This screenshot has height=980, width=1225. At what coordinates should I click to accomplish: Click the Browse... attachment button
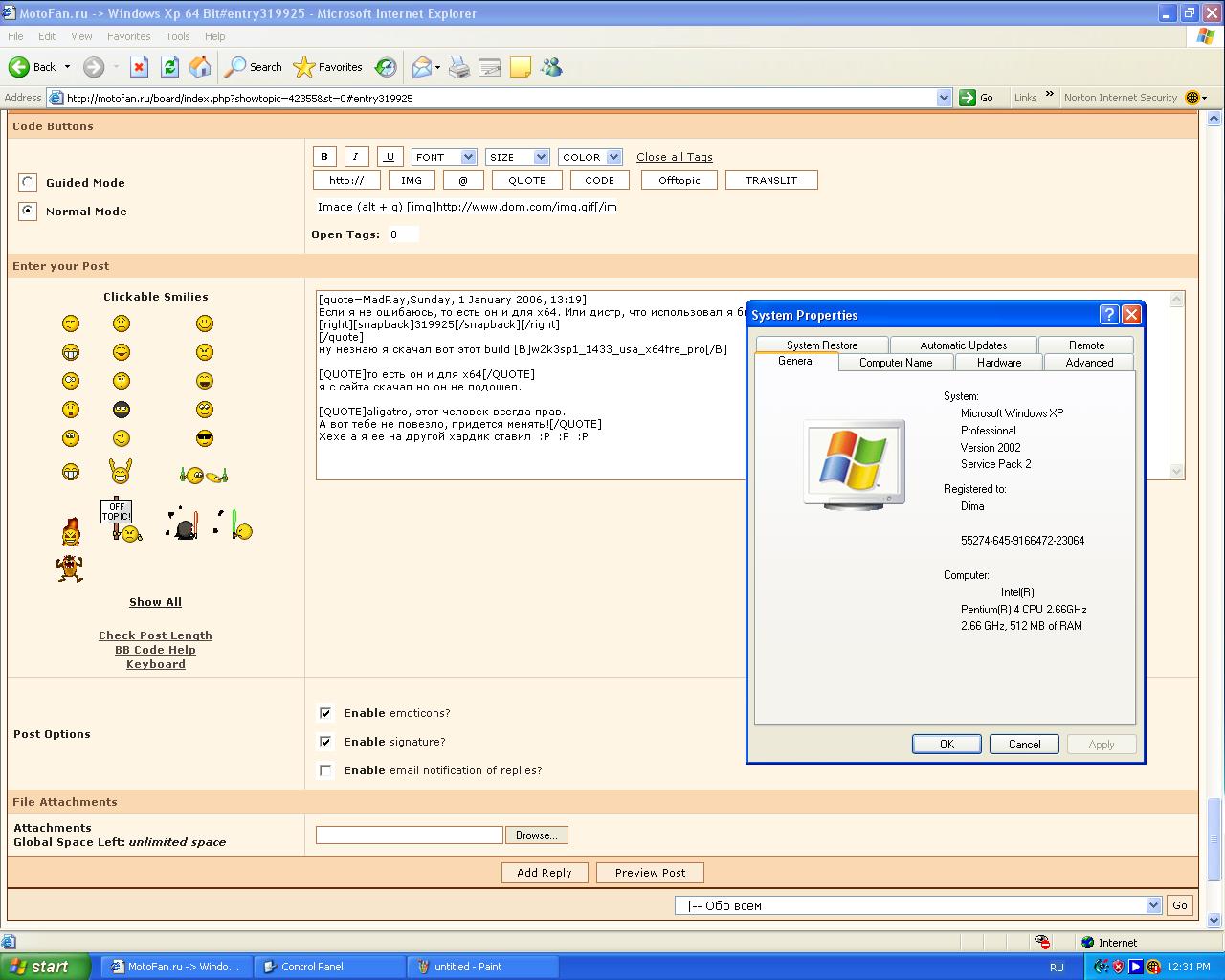tap(537, 835)
